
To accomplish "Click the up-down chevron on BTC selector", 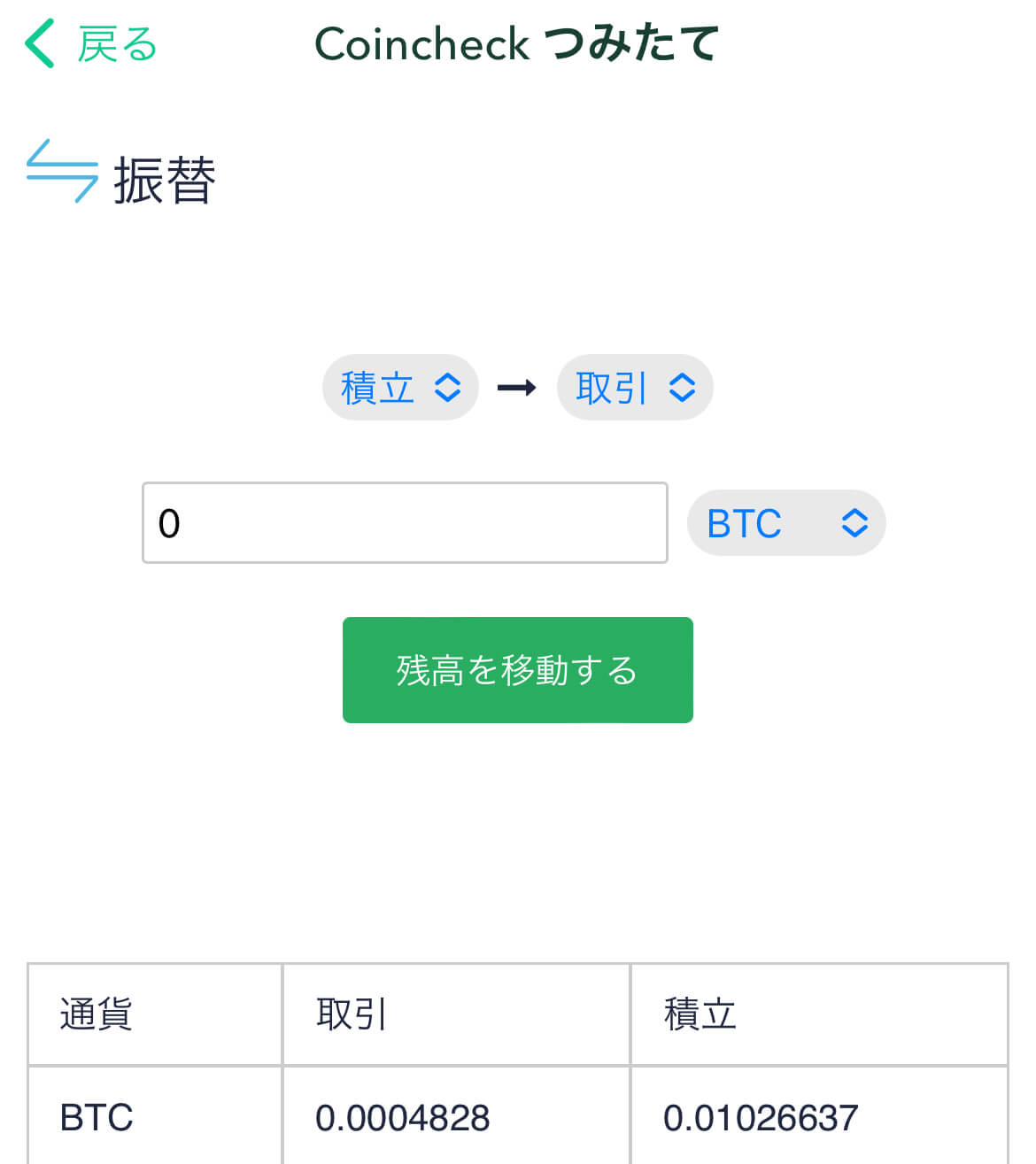I will (854, 523).
